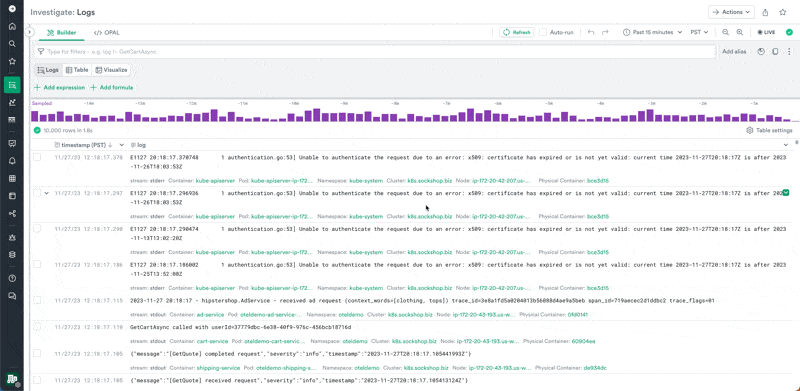Screen dimensions: 800x391
Task: Check the row with timestamp 12:18:17.297
Action: click(x=37, y=193)
